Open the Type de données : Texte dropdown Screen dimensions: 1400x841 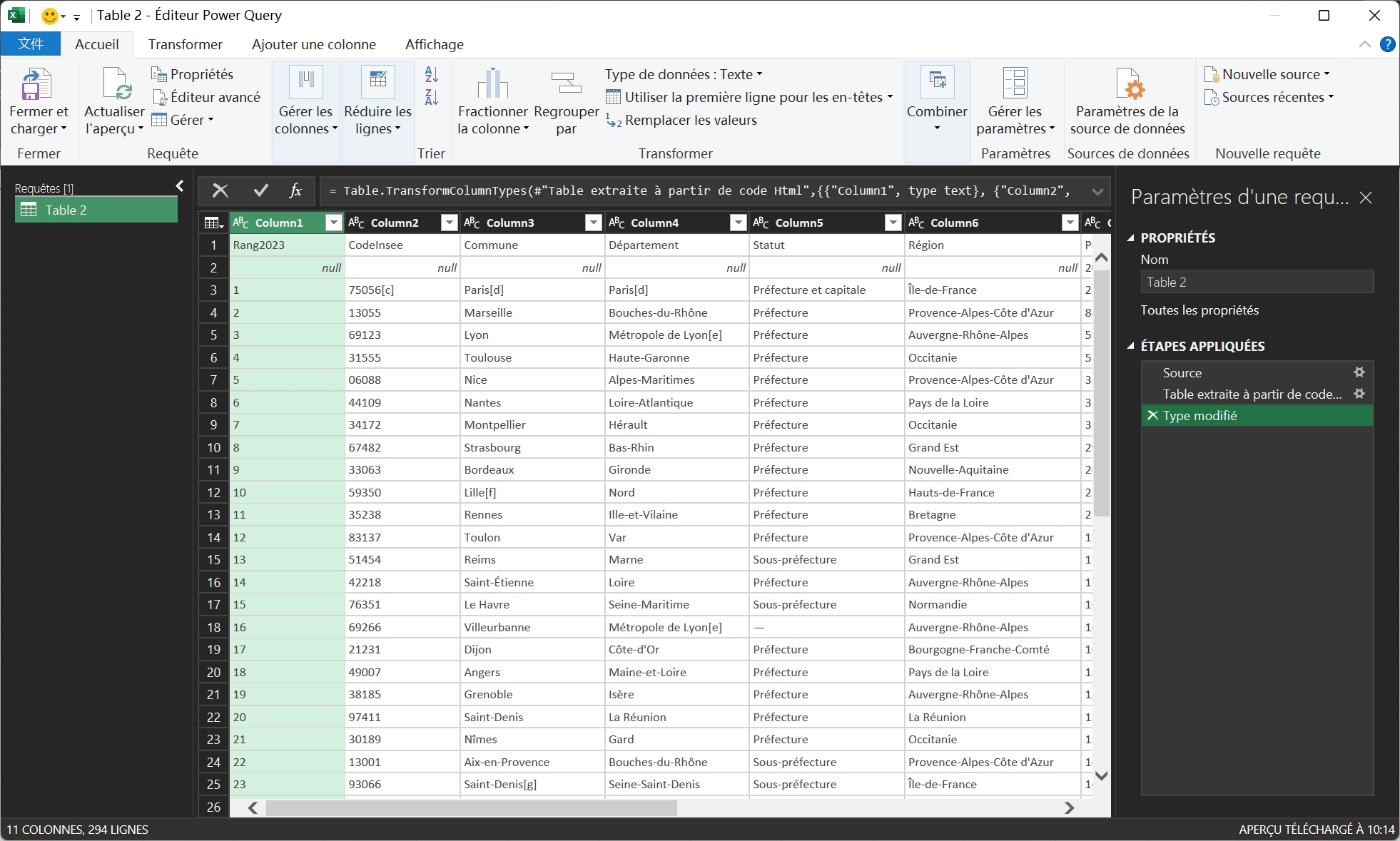(x=684, y=74)
